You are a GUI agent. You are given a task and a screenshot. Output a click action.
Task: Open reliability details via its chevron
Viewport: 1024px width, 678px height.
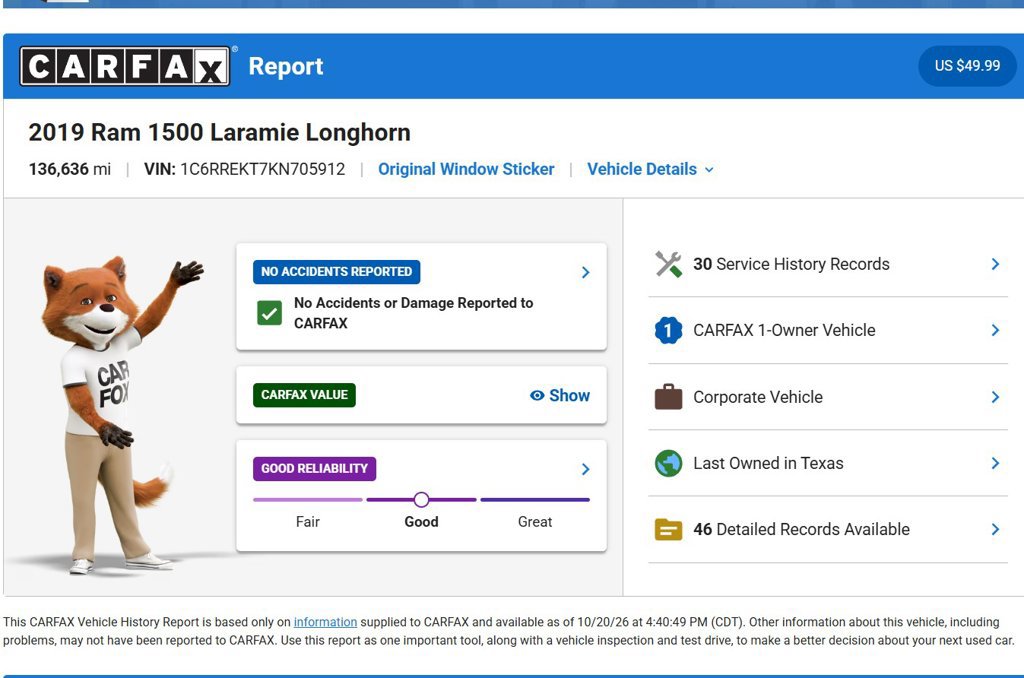(585, 469)
